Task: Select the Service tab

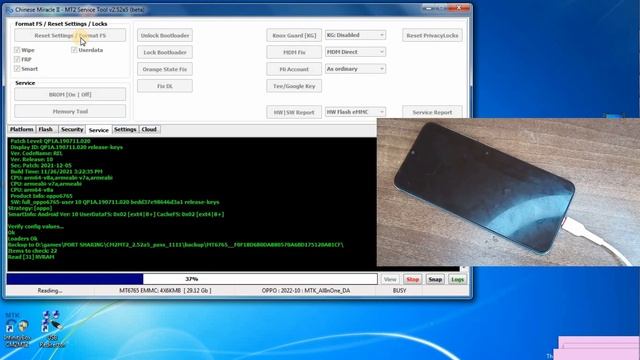Action: pos(99,130)
